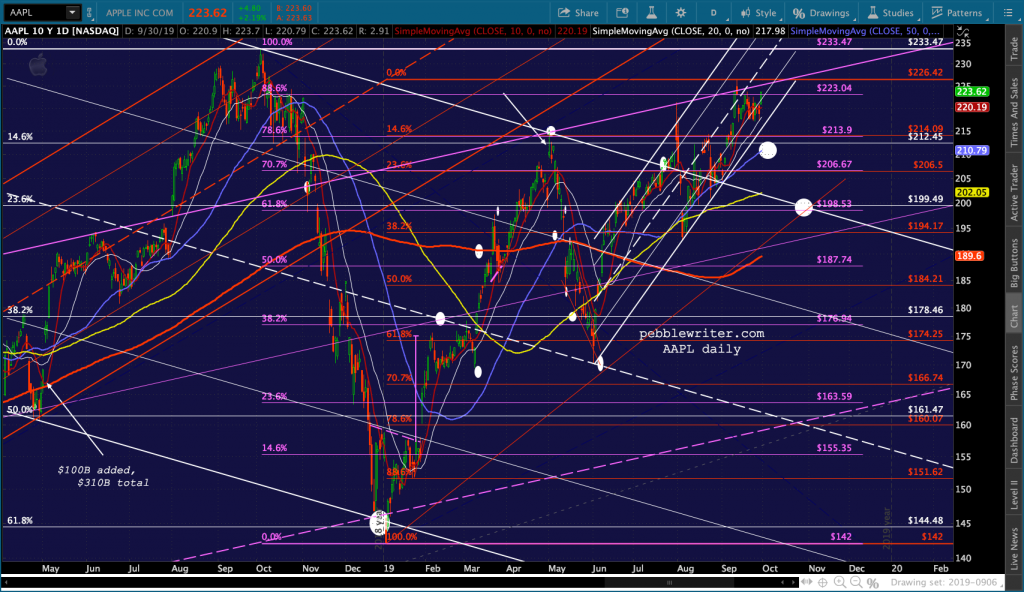The image size is (1024, 592).
Task: Open the Studies button
Action: (x=890, y=12)
